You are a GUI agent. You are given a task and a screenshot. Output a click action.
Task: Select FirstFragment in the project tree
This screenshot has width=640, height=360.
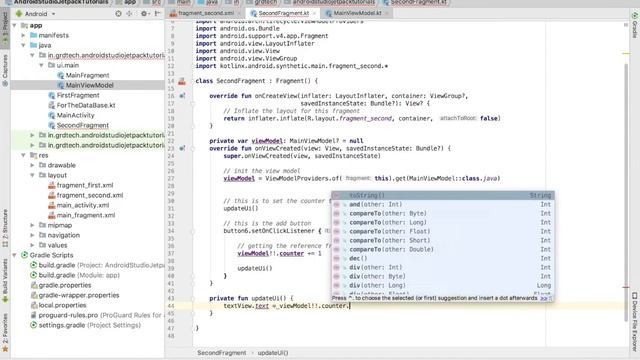(x=78, y=96)
